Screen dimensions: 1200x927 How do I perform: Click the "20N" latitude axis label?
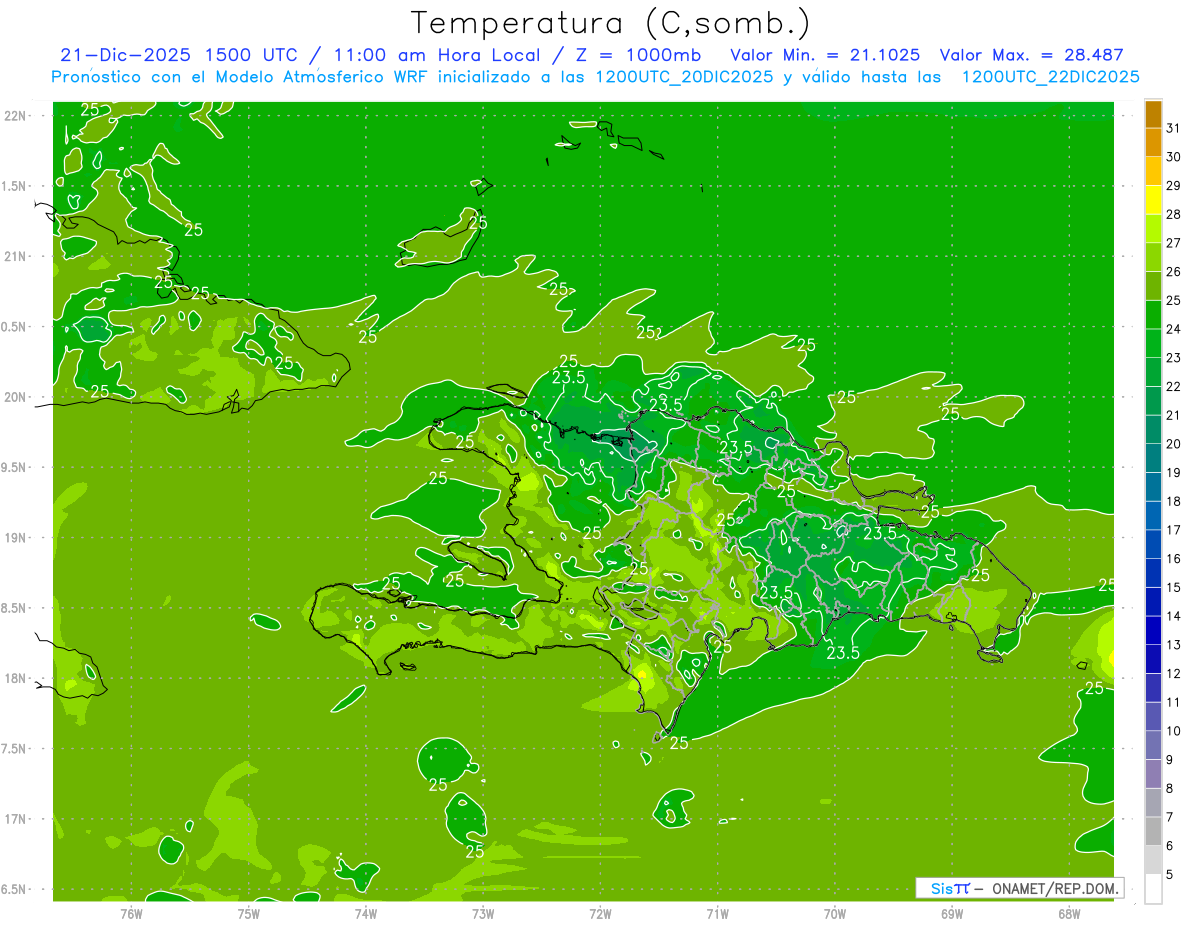tap(14, 397)
